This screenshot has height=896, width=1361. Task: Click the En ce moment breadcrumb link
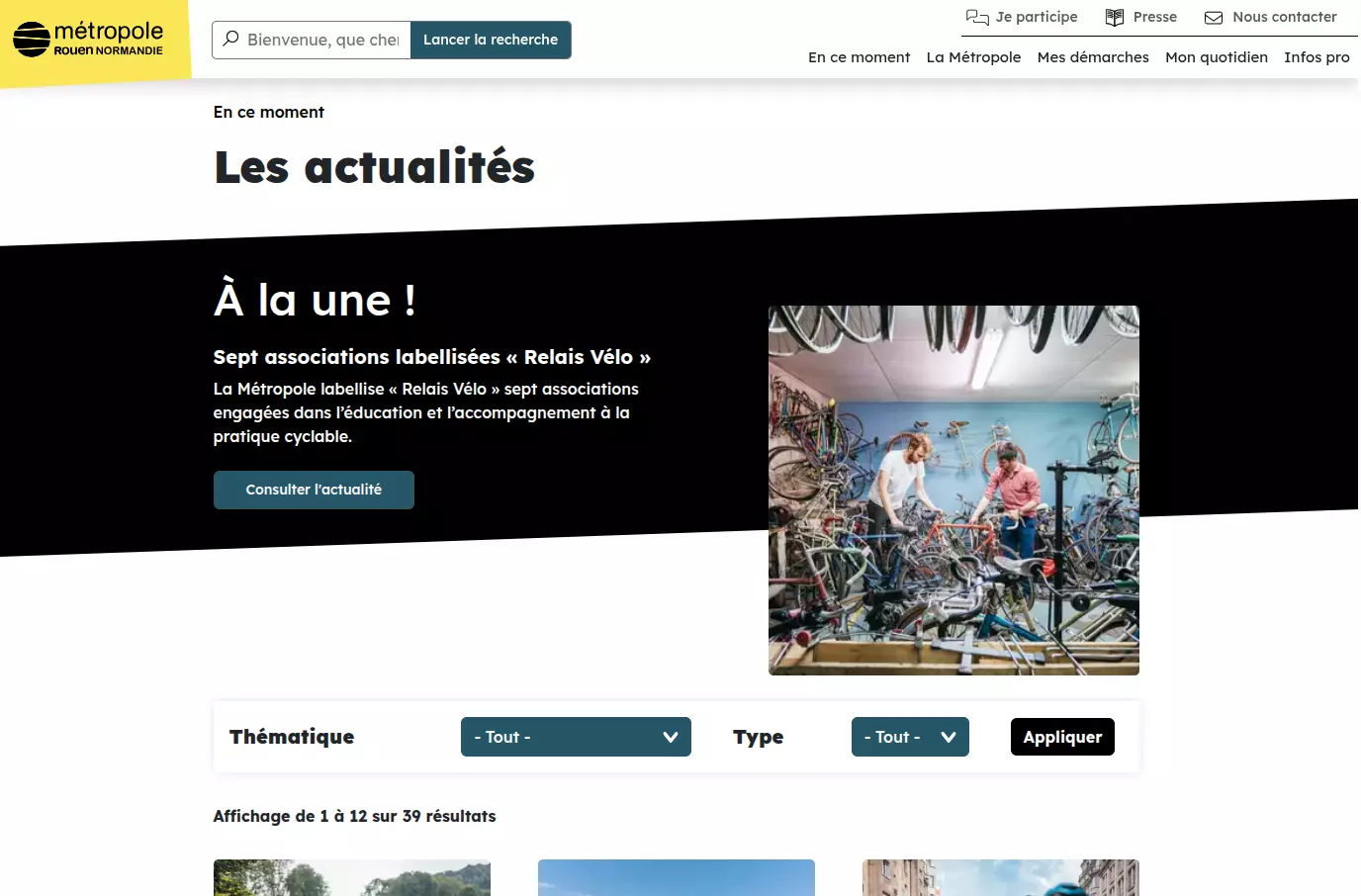pos(269,112)
